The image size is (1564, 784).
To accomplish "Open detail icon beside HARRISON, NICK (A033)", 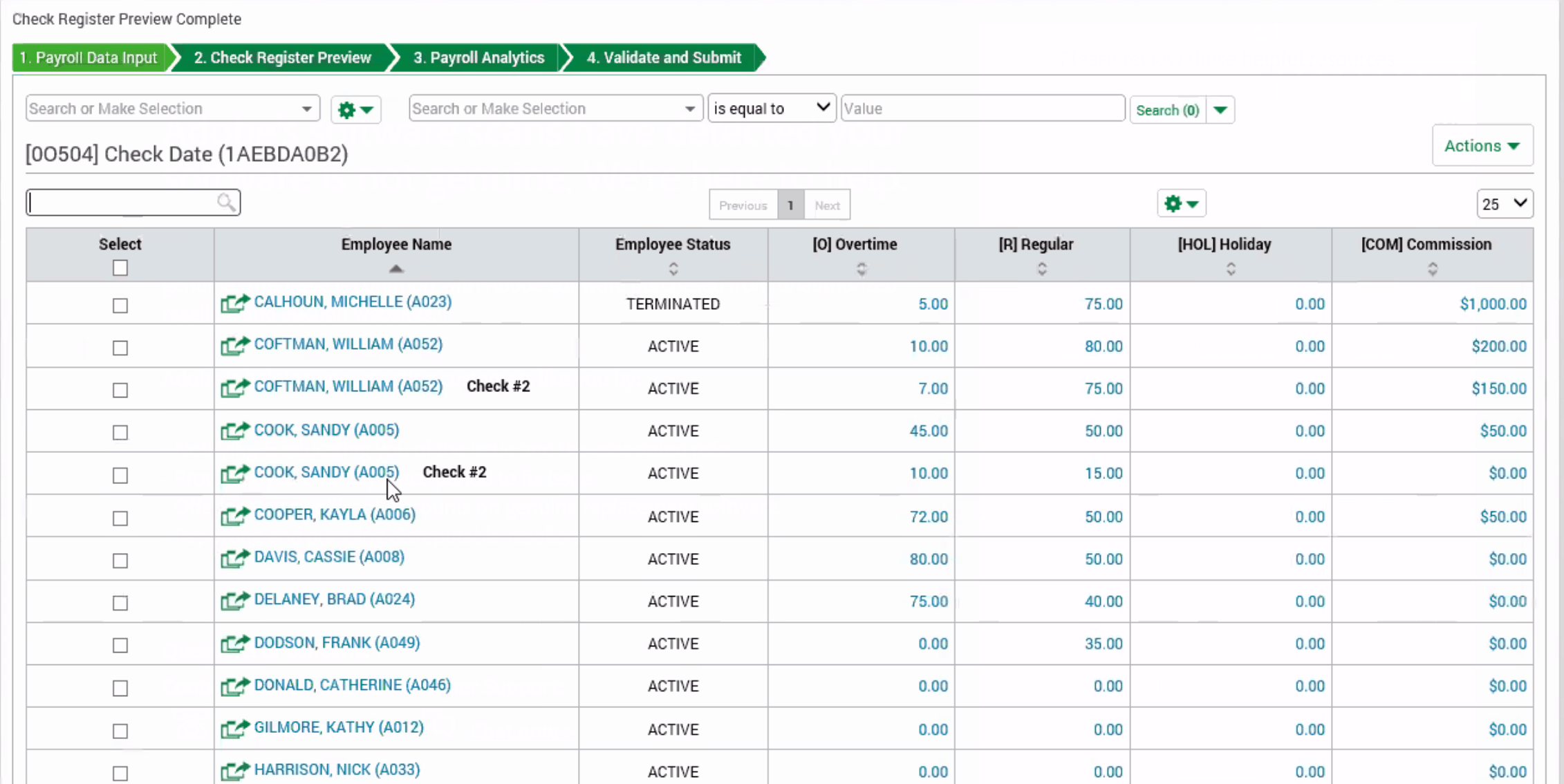I will pyautogui.click(x=235, y=771).
